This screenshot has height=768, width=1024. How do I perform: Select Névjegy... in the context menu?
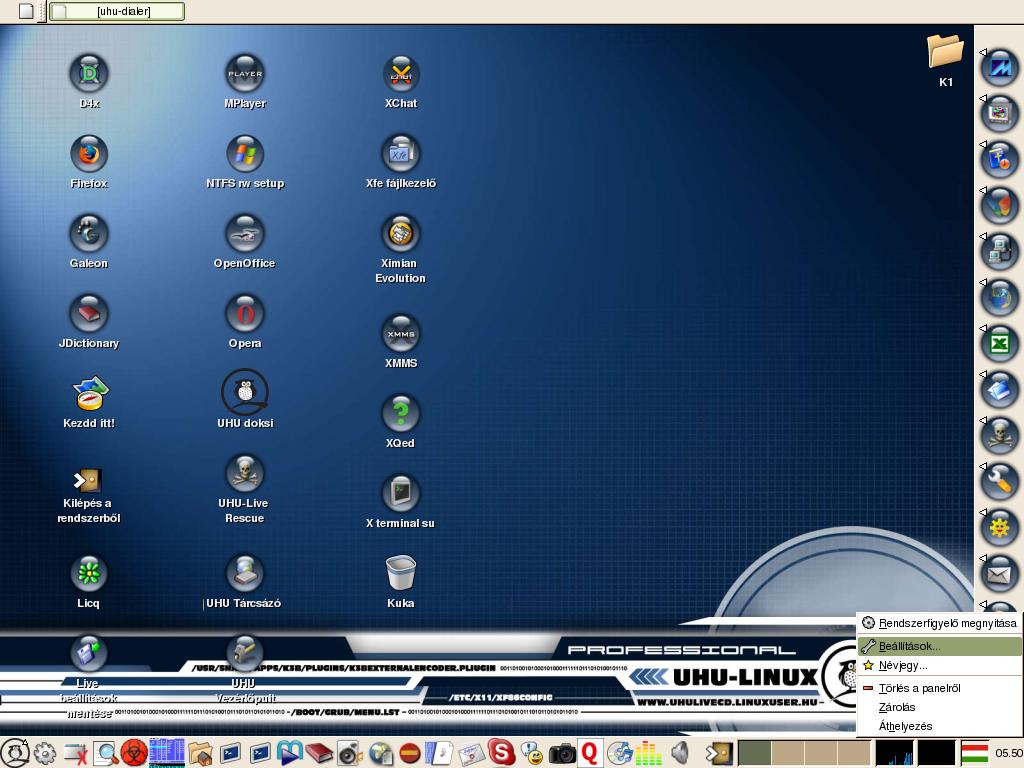pyautogui.click(x=940, y=665)
